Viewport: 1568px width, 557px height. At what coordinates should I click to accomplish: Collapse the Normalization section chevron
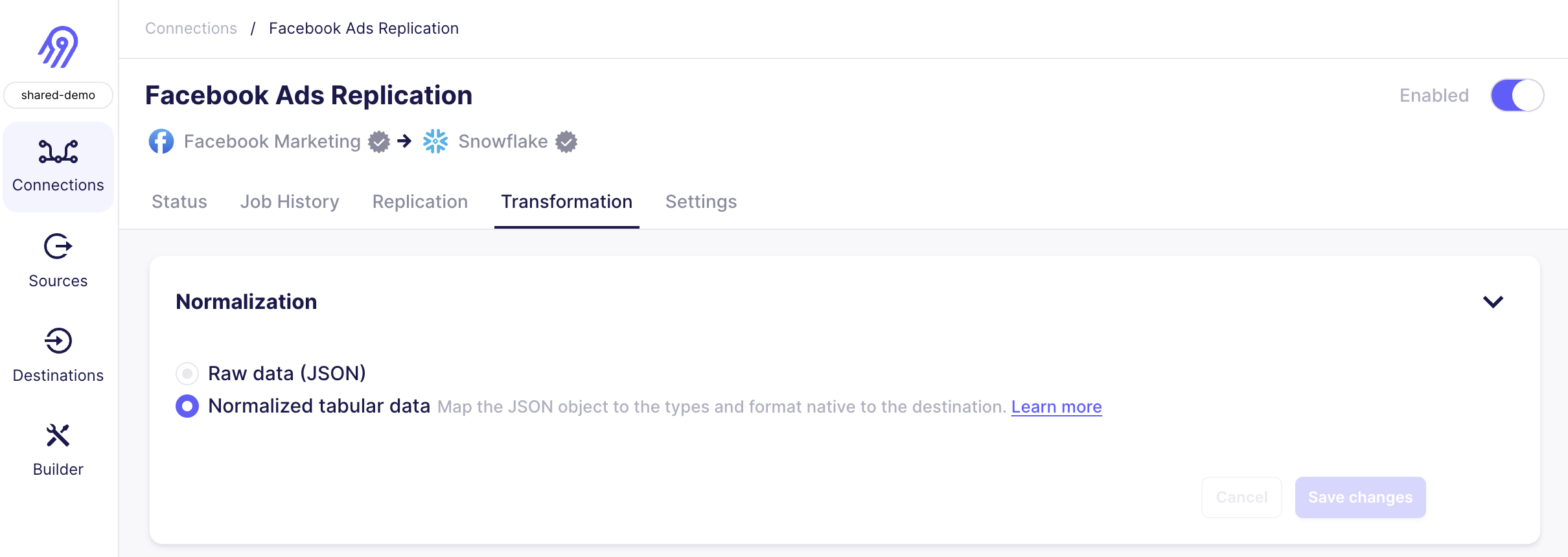(x=1493, y=302)
